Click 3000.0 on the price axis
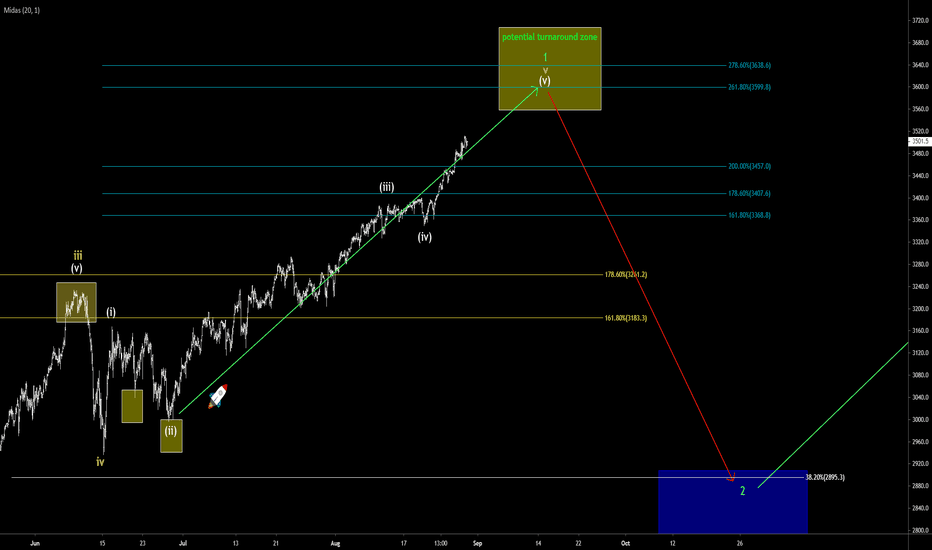The height and width of the screenshot is (550, 932). click(920, 420)
